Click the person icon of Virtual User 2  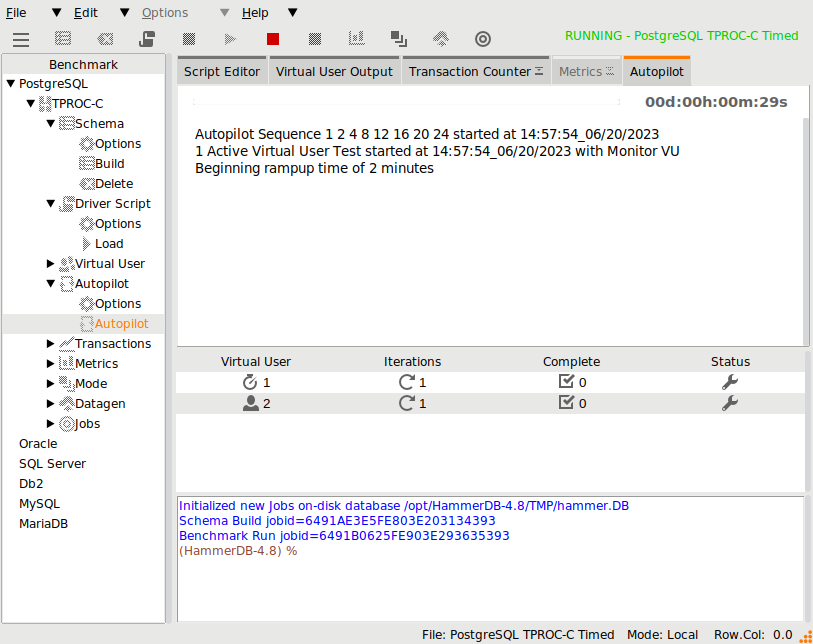pos(250,403)
